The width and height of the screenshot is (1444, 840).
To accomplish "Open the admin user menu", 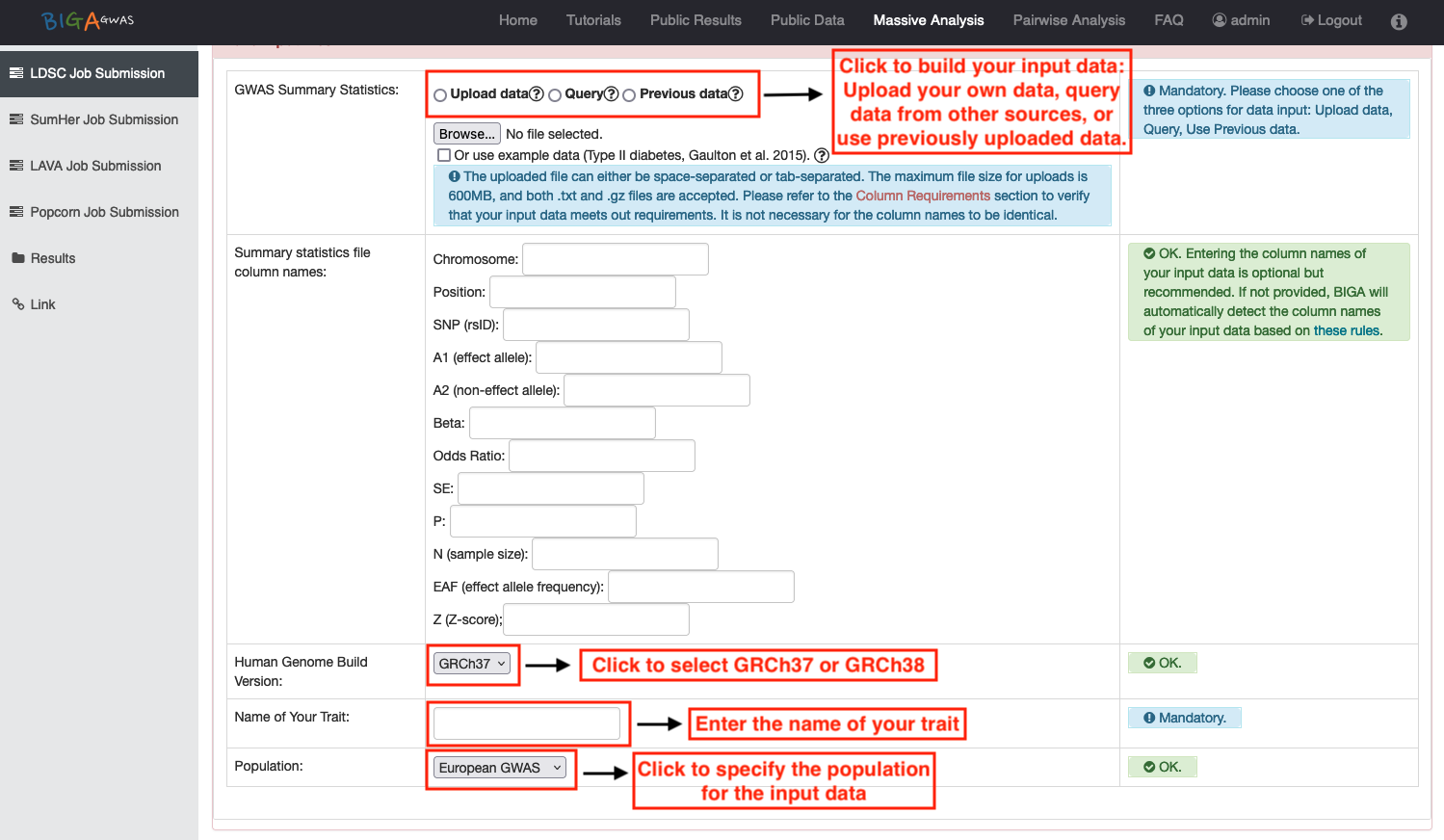I will pyautogui.click(x=1241, y=20).
